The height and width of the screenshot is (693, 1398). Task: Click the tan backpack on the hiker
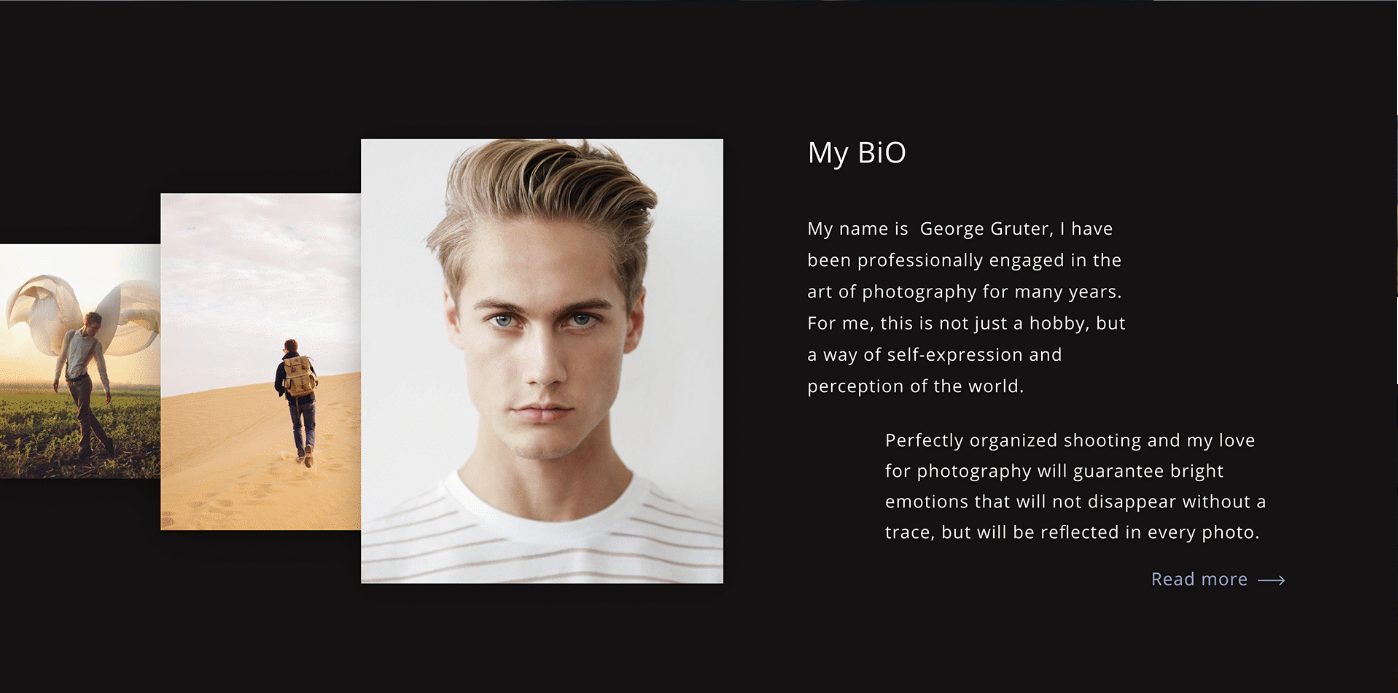tap(299, 376)
